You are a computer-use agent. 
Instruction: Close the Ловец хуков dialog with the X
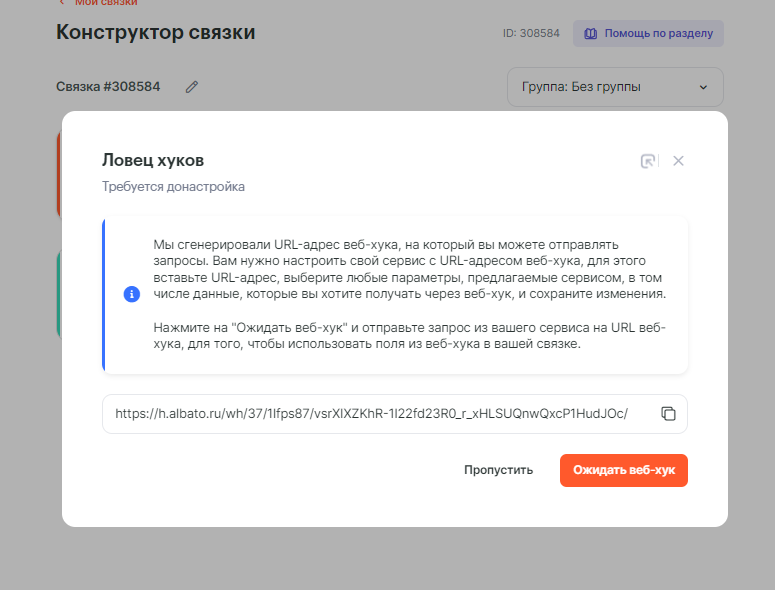pos(678,161)
